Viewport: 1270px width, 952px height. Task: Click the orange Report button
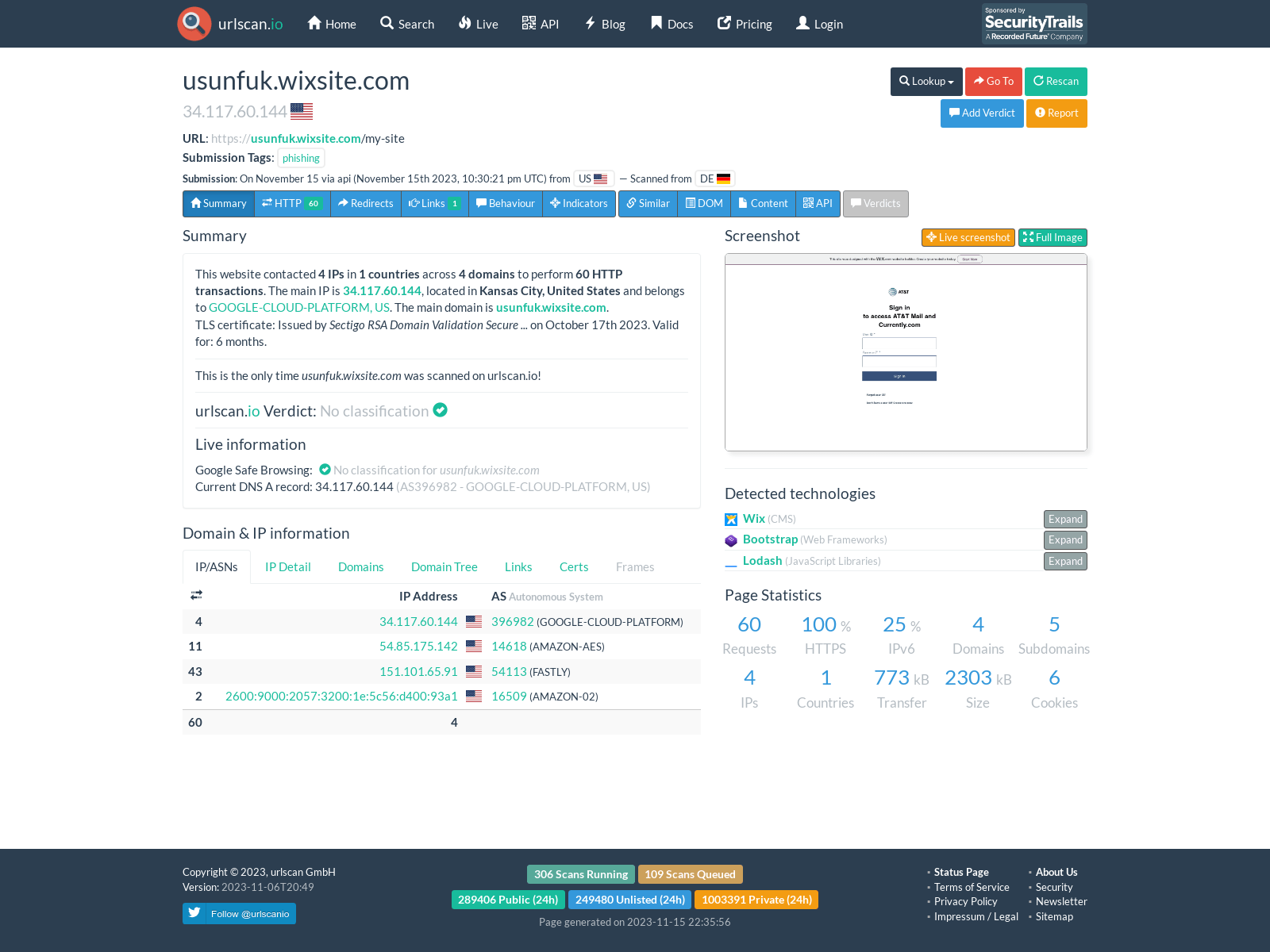1056,113
